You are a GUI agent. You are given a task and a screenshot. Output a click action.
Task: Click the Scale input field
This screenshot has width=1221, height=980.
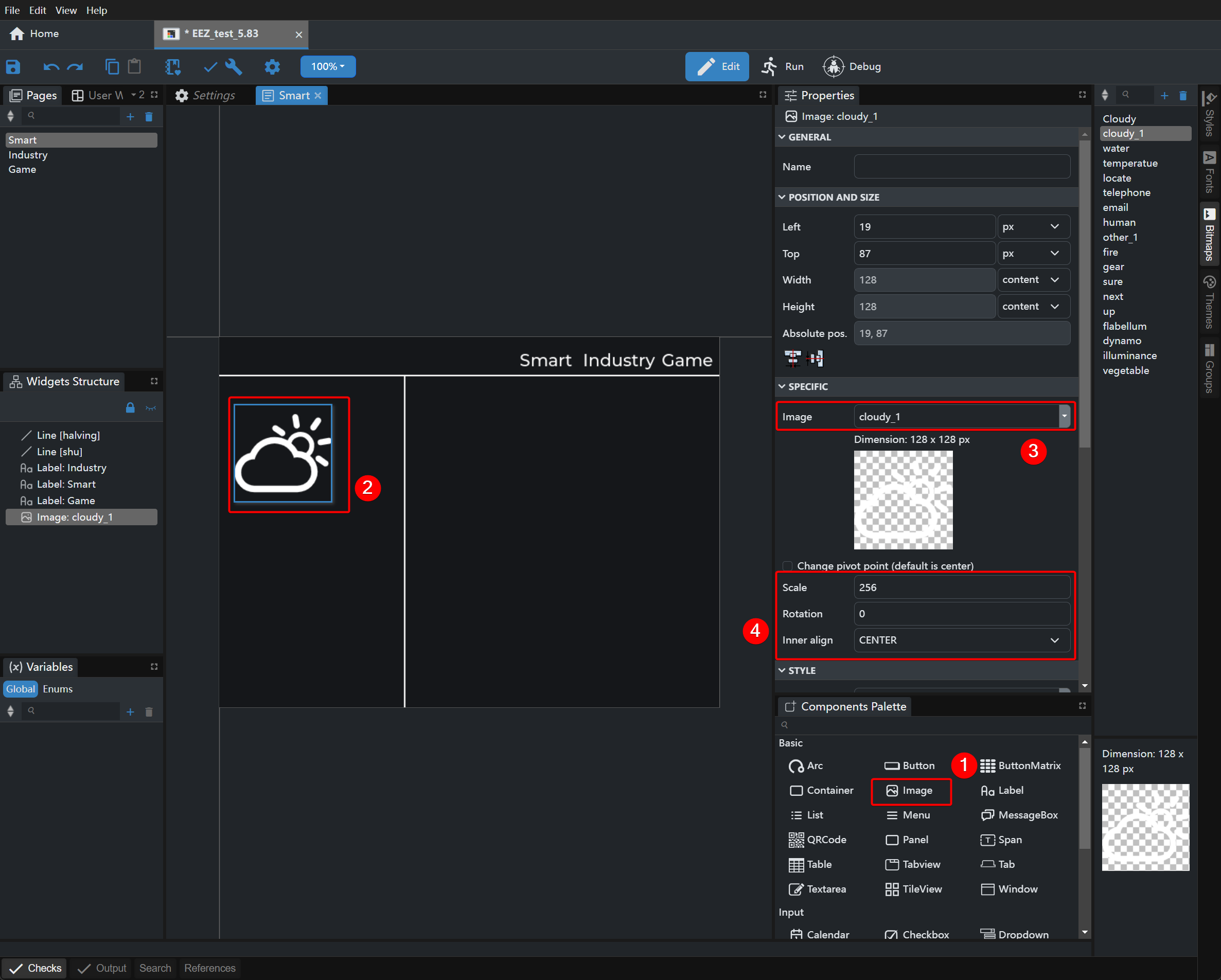(961, 587)
